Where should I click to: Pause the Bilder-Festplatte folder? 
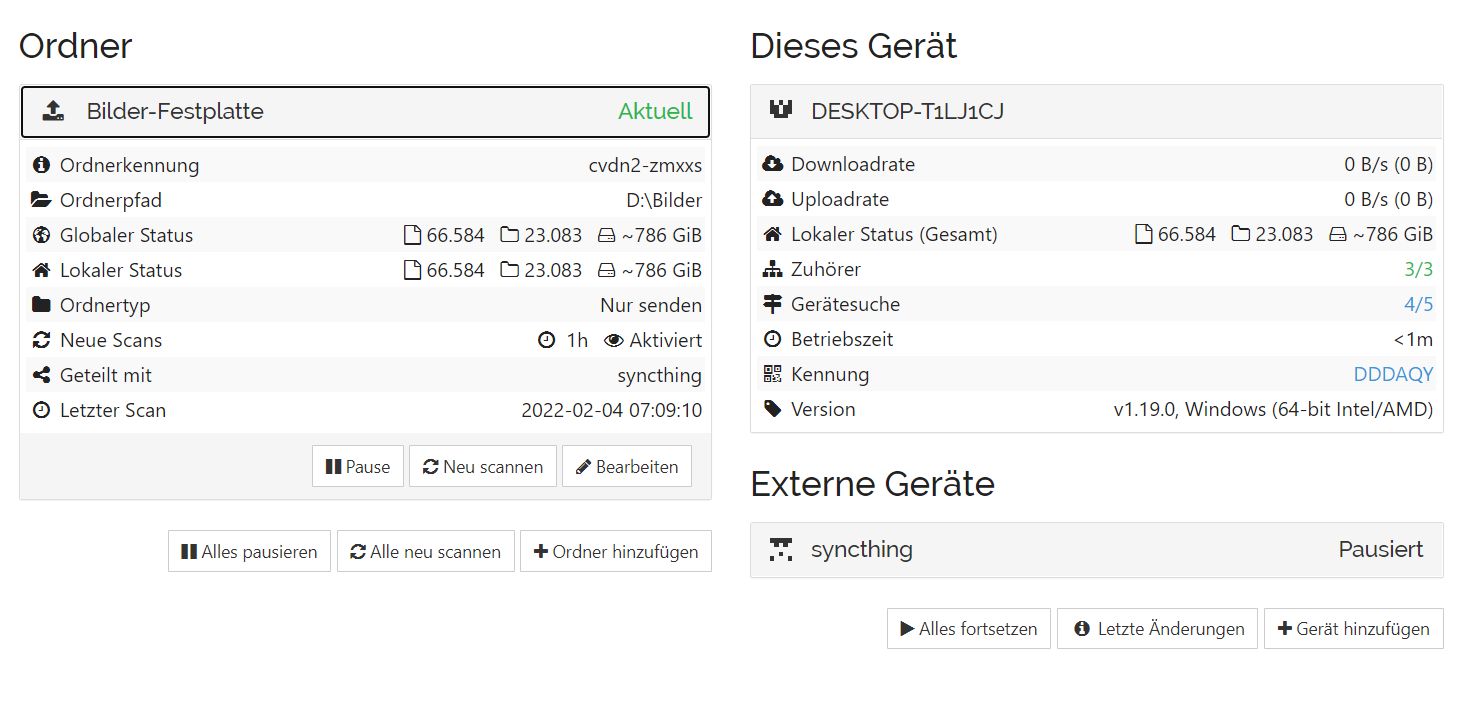click(358, 467)
